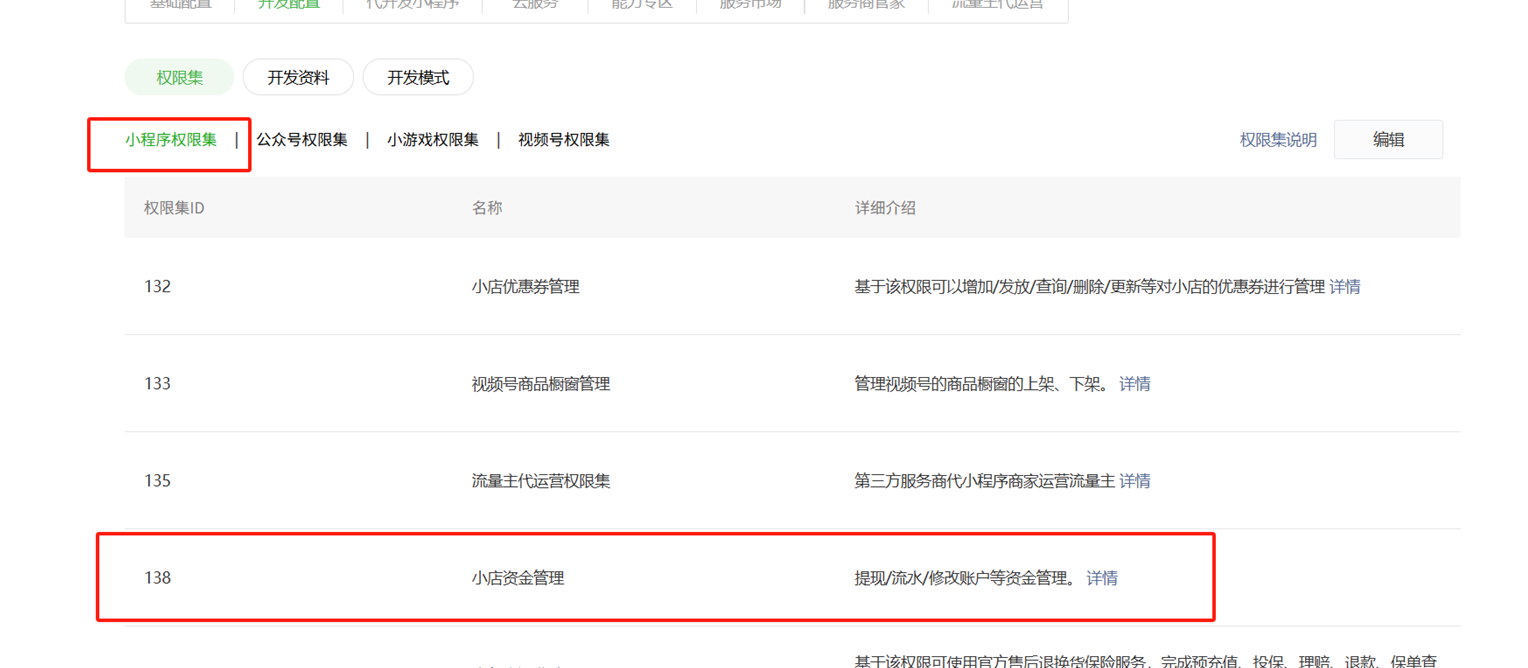Click the name 小店资金管理

[x=518, y=578]
